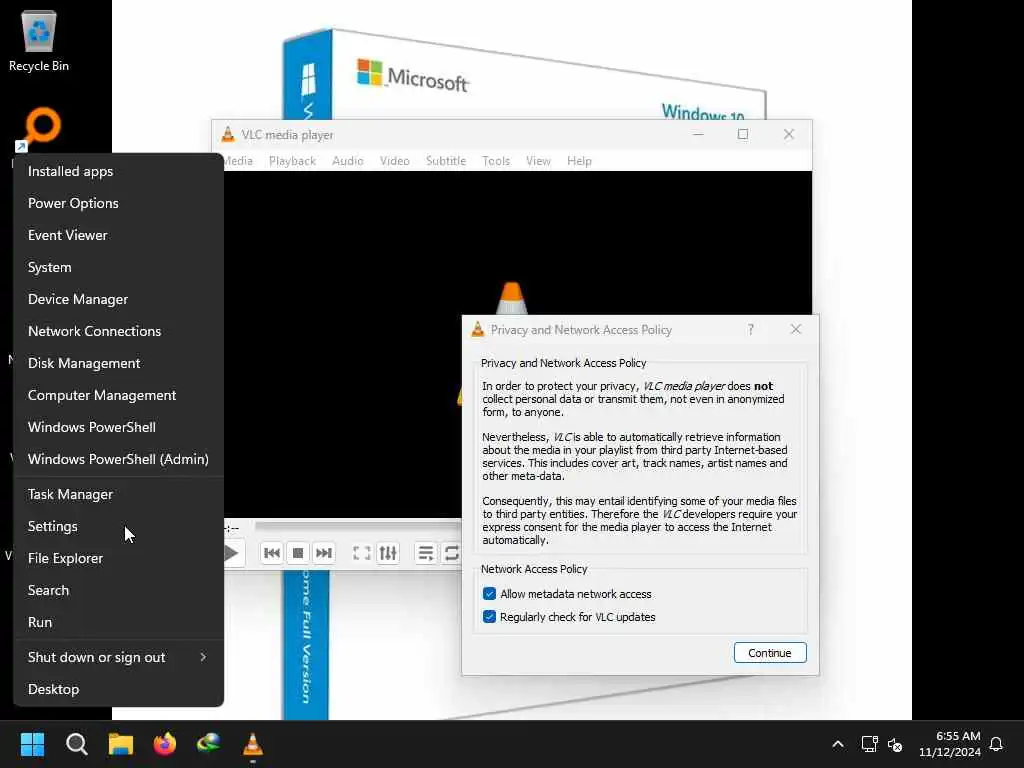The height and width of the screenshot is (768, 1024).
Task: Open Network Connections from context menu
Action: tap(118, 331)
